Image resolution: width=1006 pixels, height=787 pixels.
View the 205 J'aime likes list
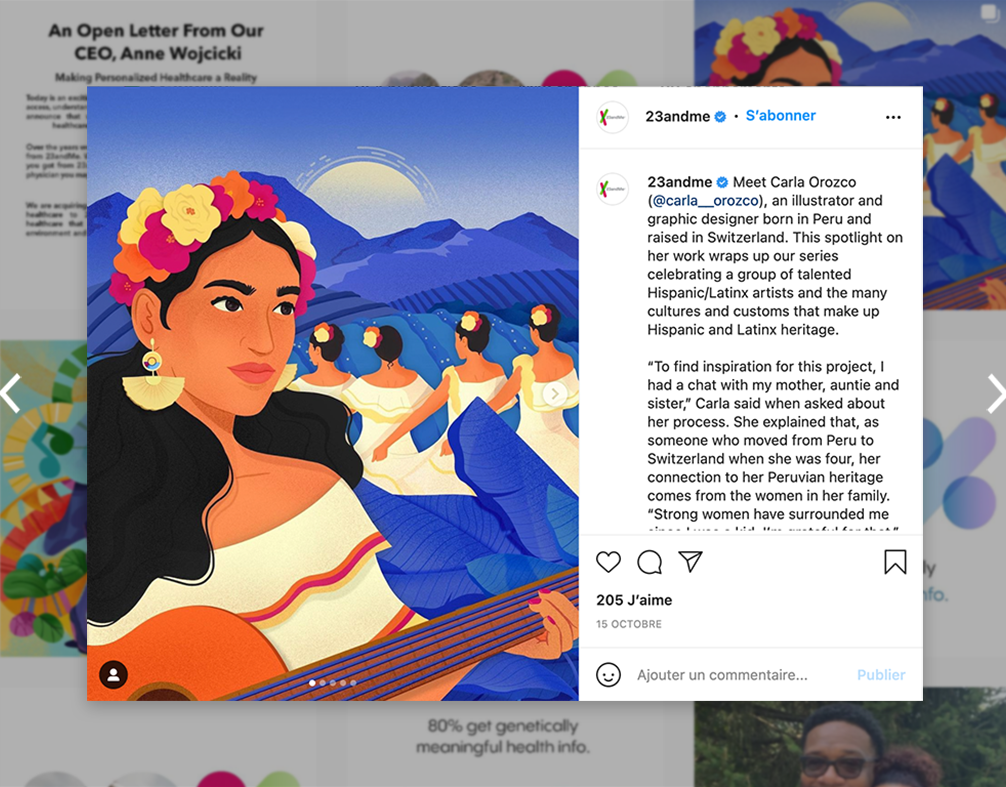(634, 600)
